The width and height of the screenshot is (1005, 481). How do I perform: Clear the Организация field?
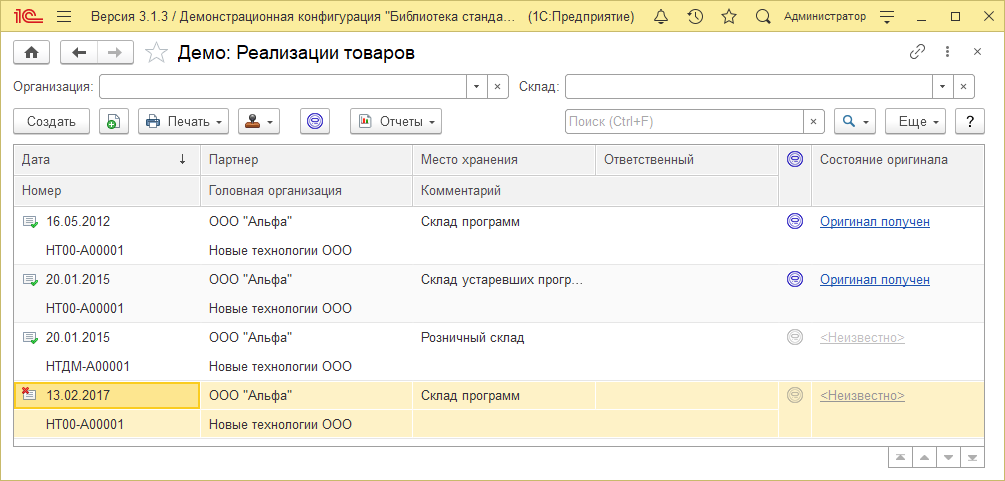pyautogui.click(x=497, y=87)
